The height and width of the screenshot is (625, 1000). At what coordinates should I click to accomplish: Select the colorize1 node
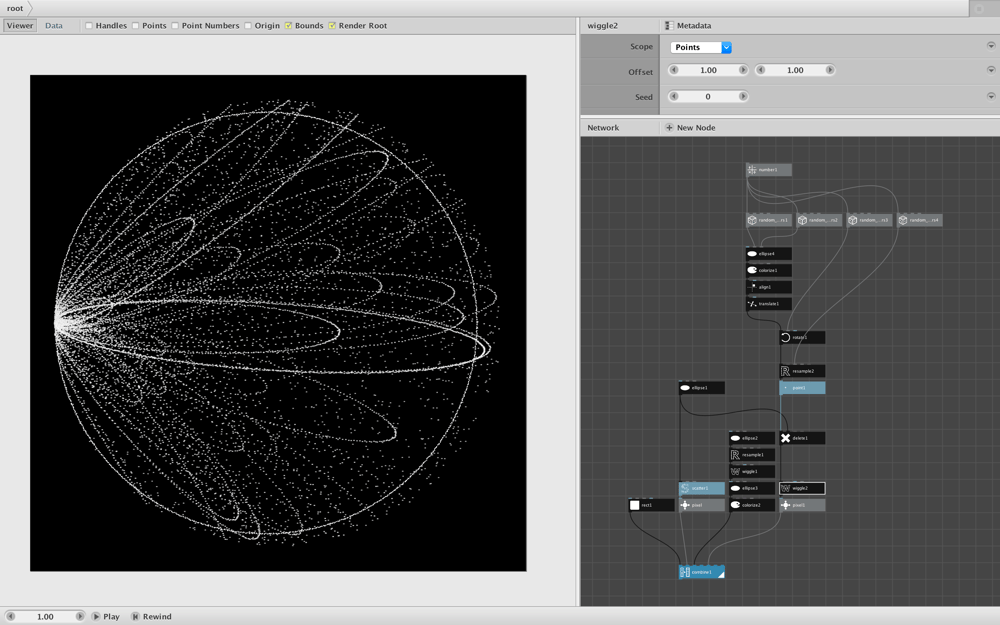tap(768, 270)
